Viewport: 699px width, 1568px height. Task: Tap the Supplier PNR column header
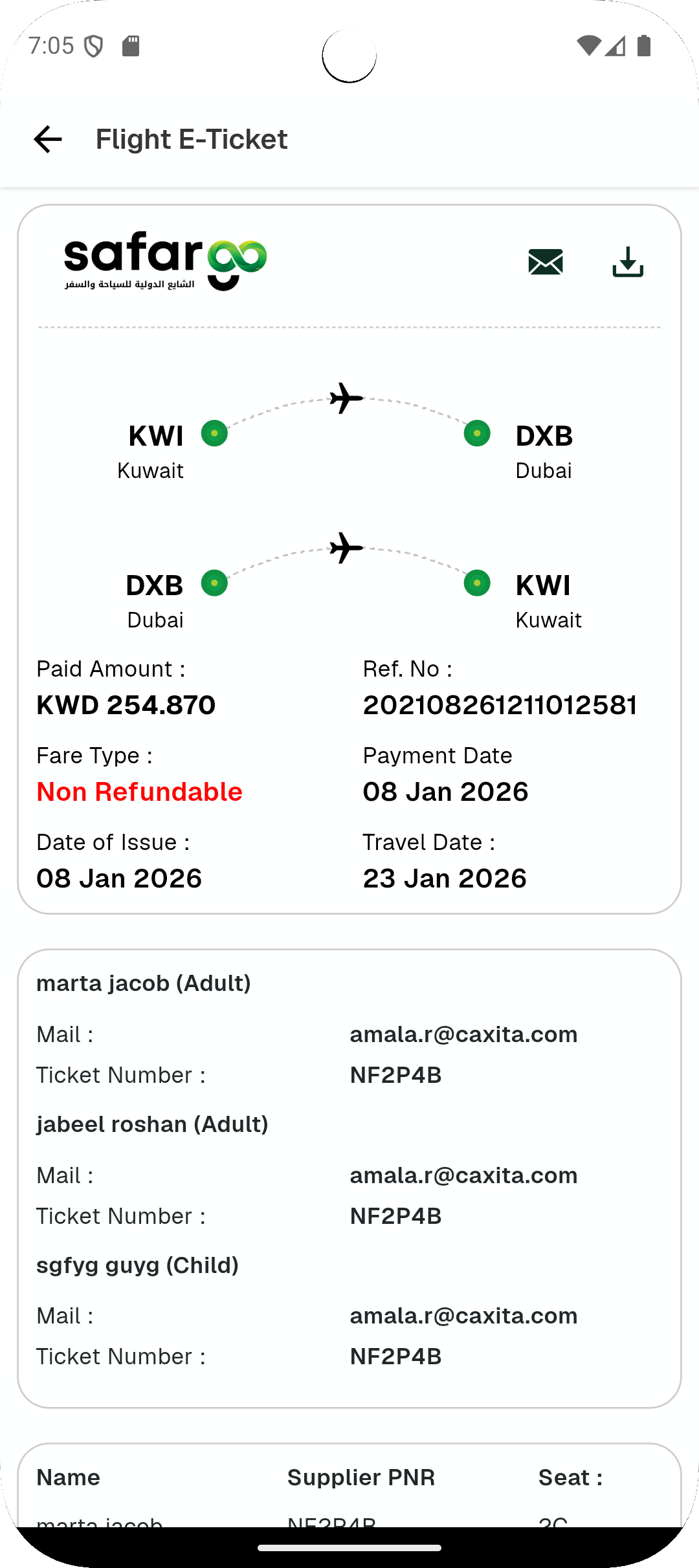361,1477
